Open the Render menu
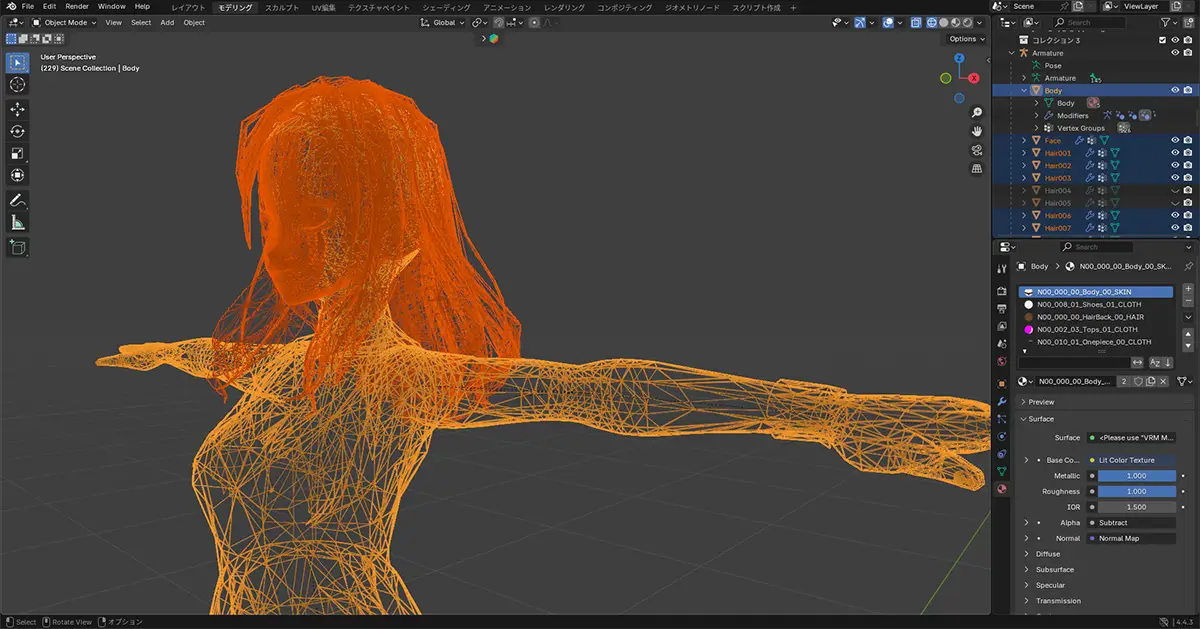 (77, 6)
